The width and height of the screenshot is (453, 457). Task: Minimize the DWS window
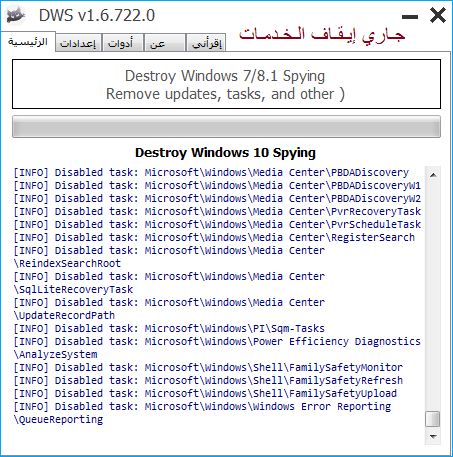(410, 17)
